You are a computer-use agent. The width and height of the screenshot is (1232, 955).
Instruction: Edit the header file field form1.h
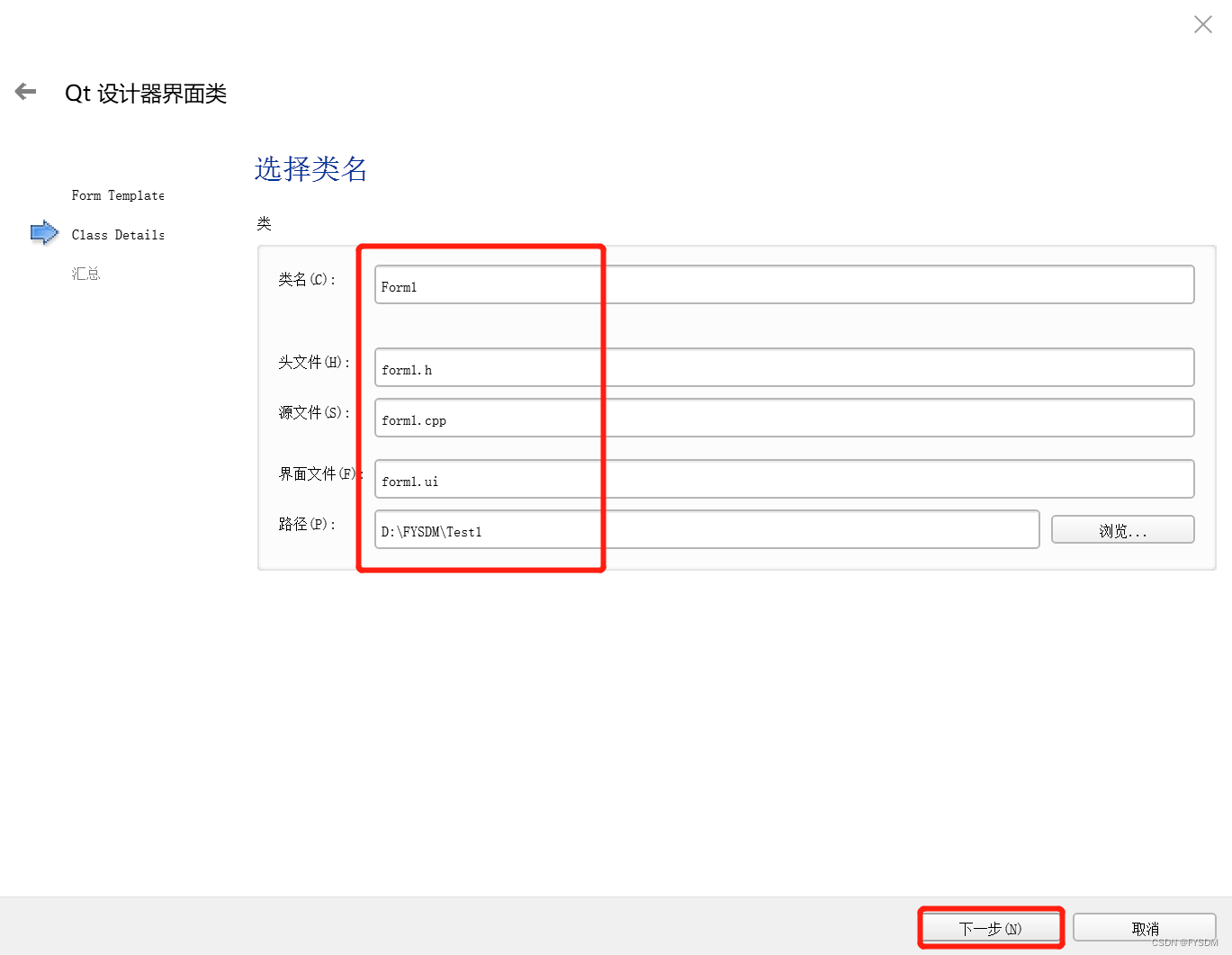(x=784, y=367)
